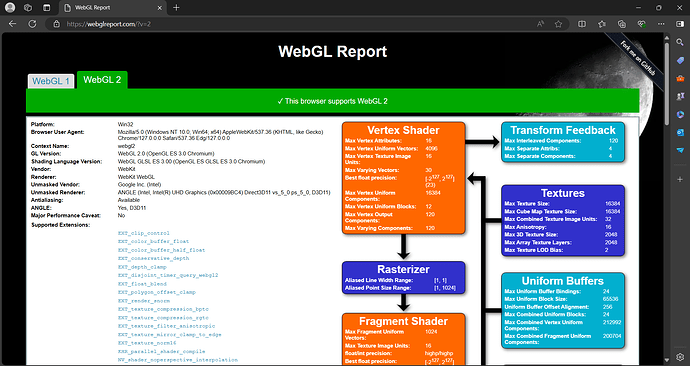Viewport: 690px width, 366px height.
Task: Click the page vertical scrollbar thumb
Action: point(667,84)
